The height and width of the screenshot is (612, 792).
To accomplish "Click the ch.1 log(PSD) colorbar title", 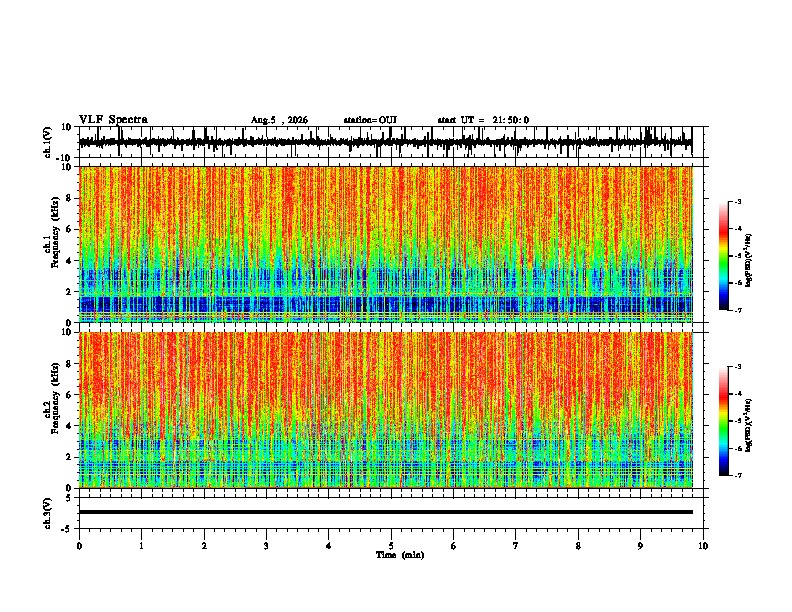I will coord(749,260).
